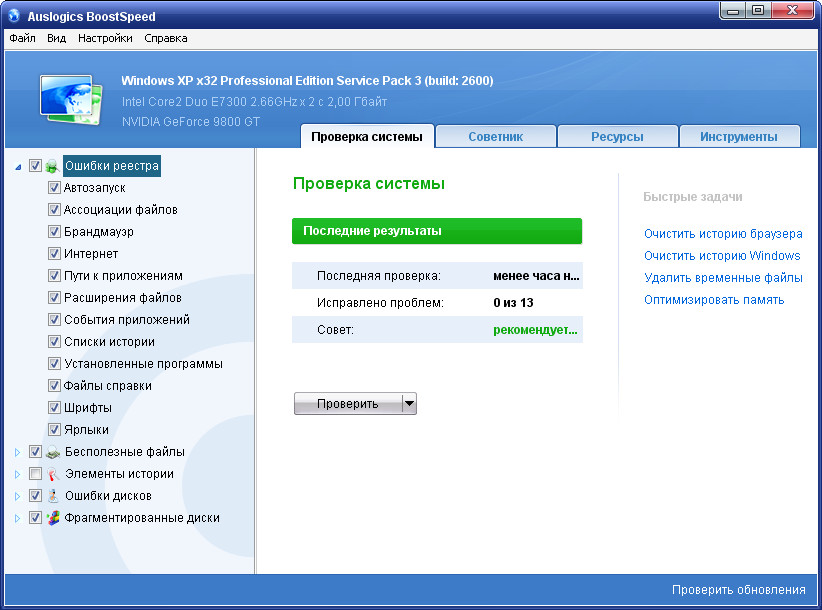
Task: Click the Последняя проверка row label
Action: point(378,276)
